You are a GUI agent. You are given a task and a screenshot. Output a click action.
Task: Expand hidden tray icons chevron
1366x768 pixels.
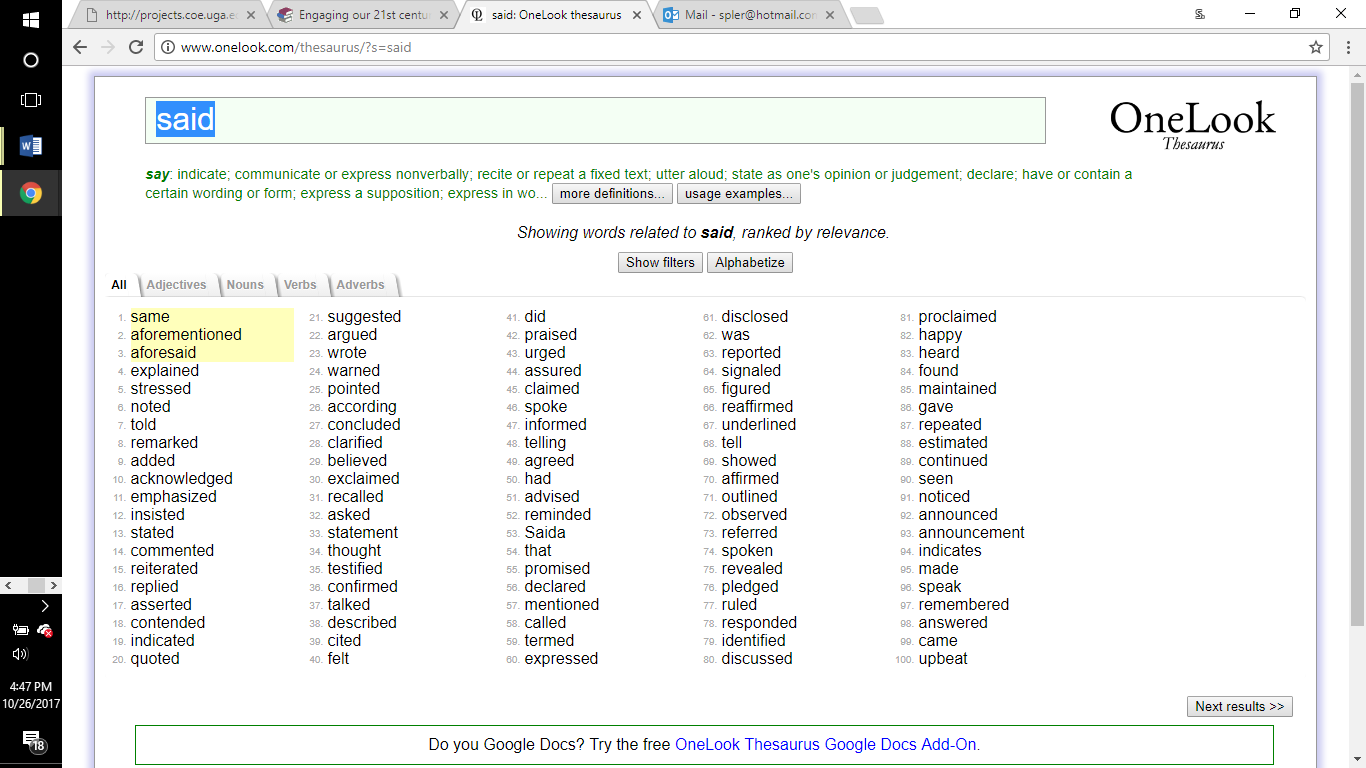[x=44, y=606]
